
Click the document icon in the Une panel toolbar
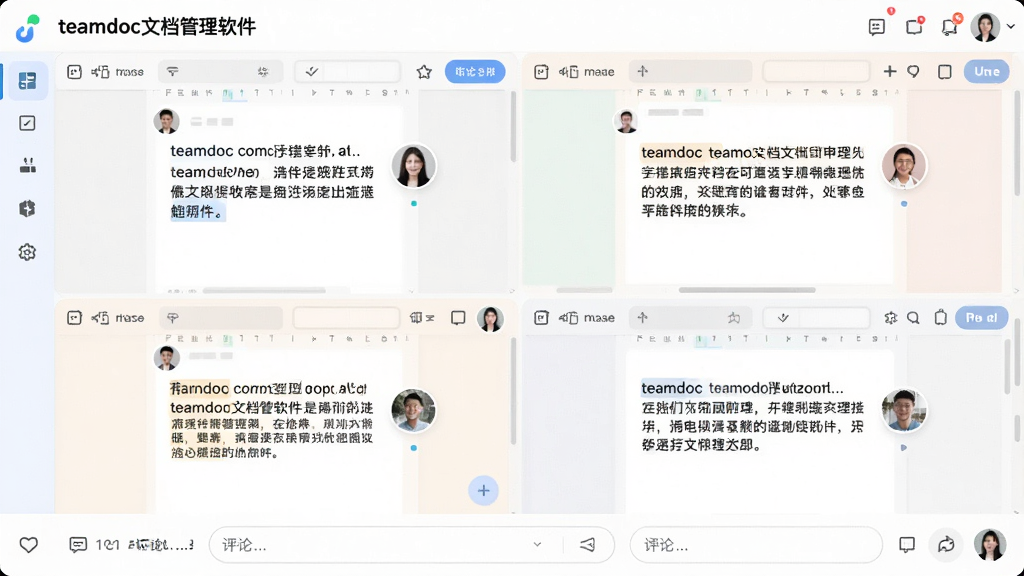541,72
